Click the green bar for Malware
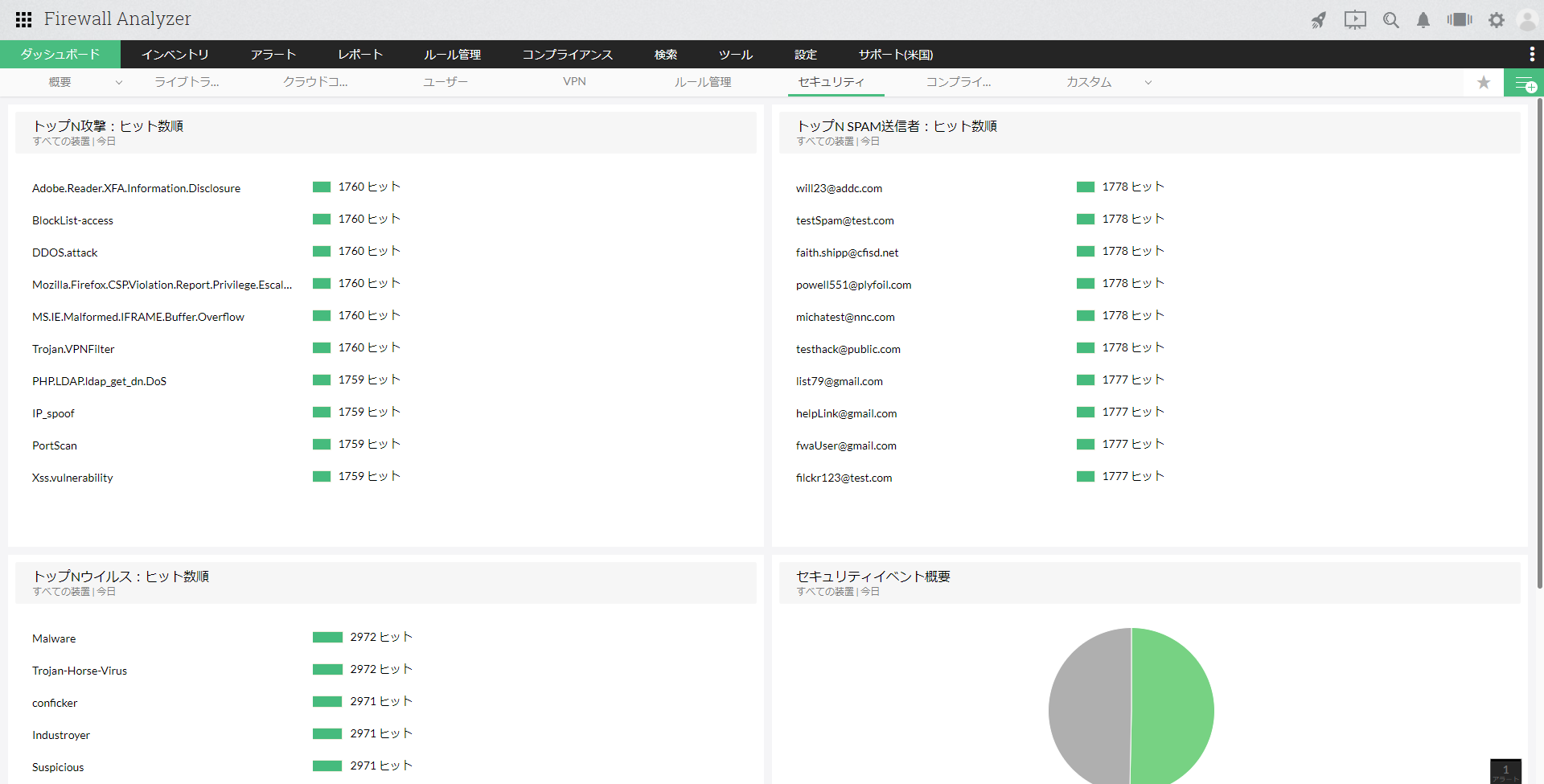Screen dimensions: 1544x784 (327, 637)
